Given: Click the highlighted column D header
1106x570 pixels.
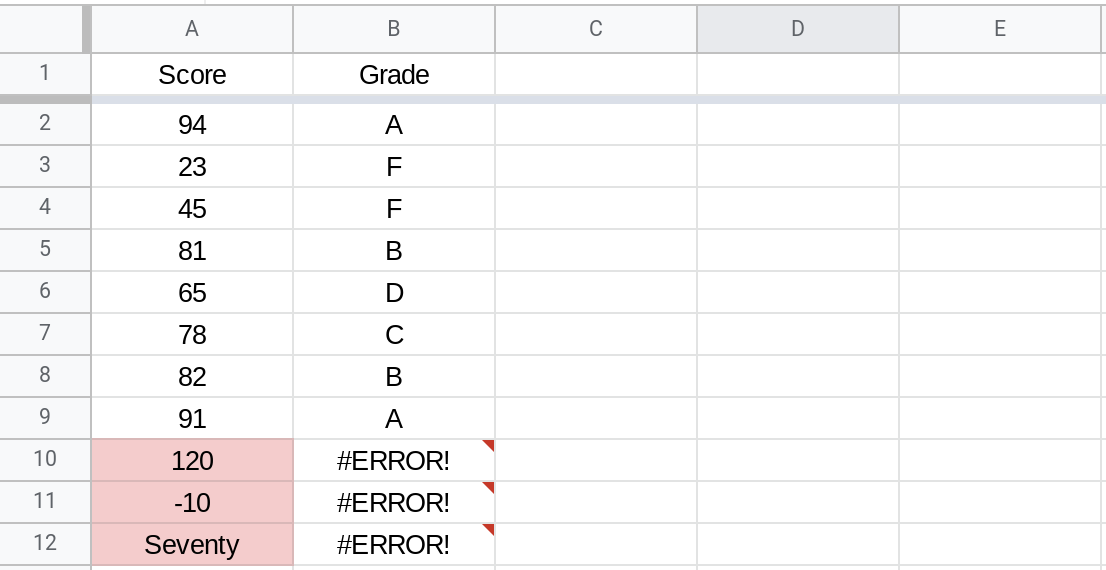Looking at the screenshot, I should tap(797, 29).
